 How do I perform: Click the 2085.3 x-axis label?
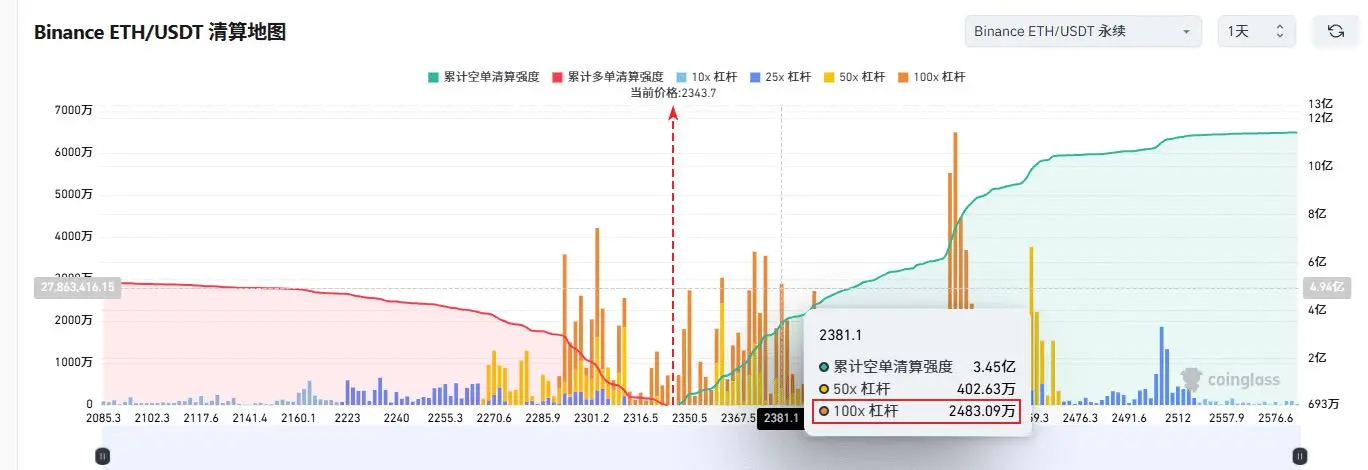pyautogui.click(x=104, y=419)
